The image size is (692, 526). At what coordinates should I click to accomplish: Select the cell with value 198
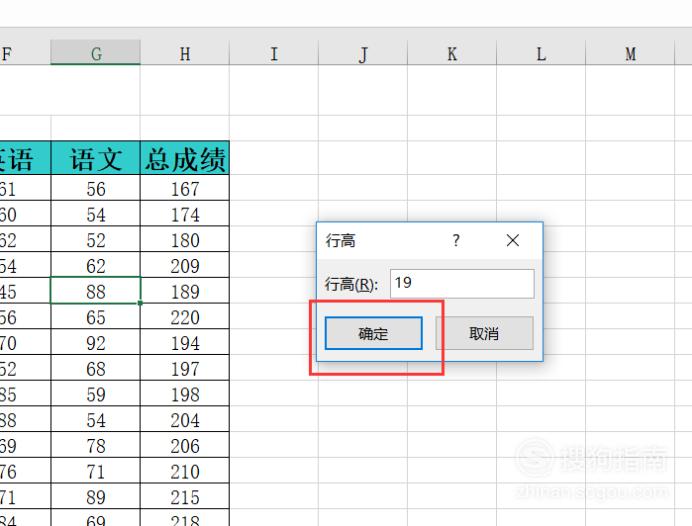click(185, 393)
